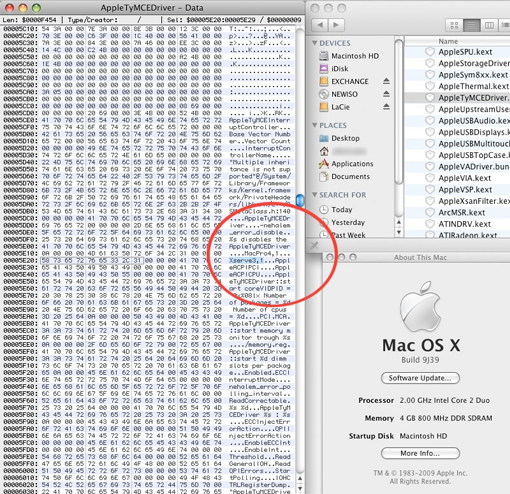Switch Finder to column view
The height and width of the screenshot is (494, 510).
489,25
